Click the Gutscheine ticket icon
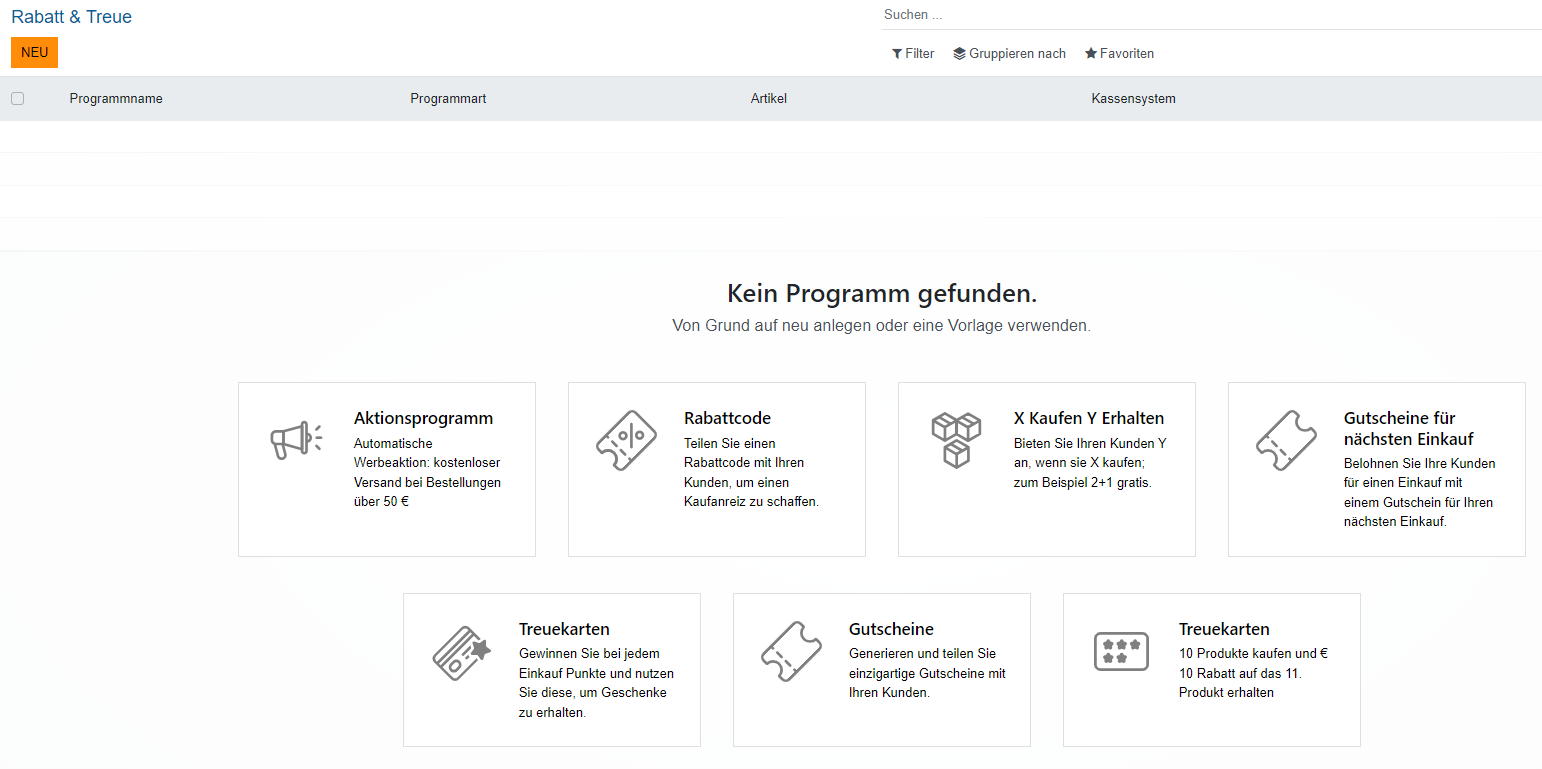This screenshot has height=769, width=1542. [x=791, y=652]
